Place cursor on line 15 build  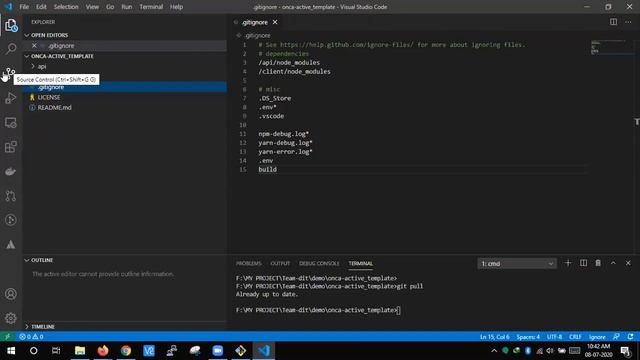pos(268,169)
